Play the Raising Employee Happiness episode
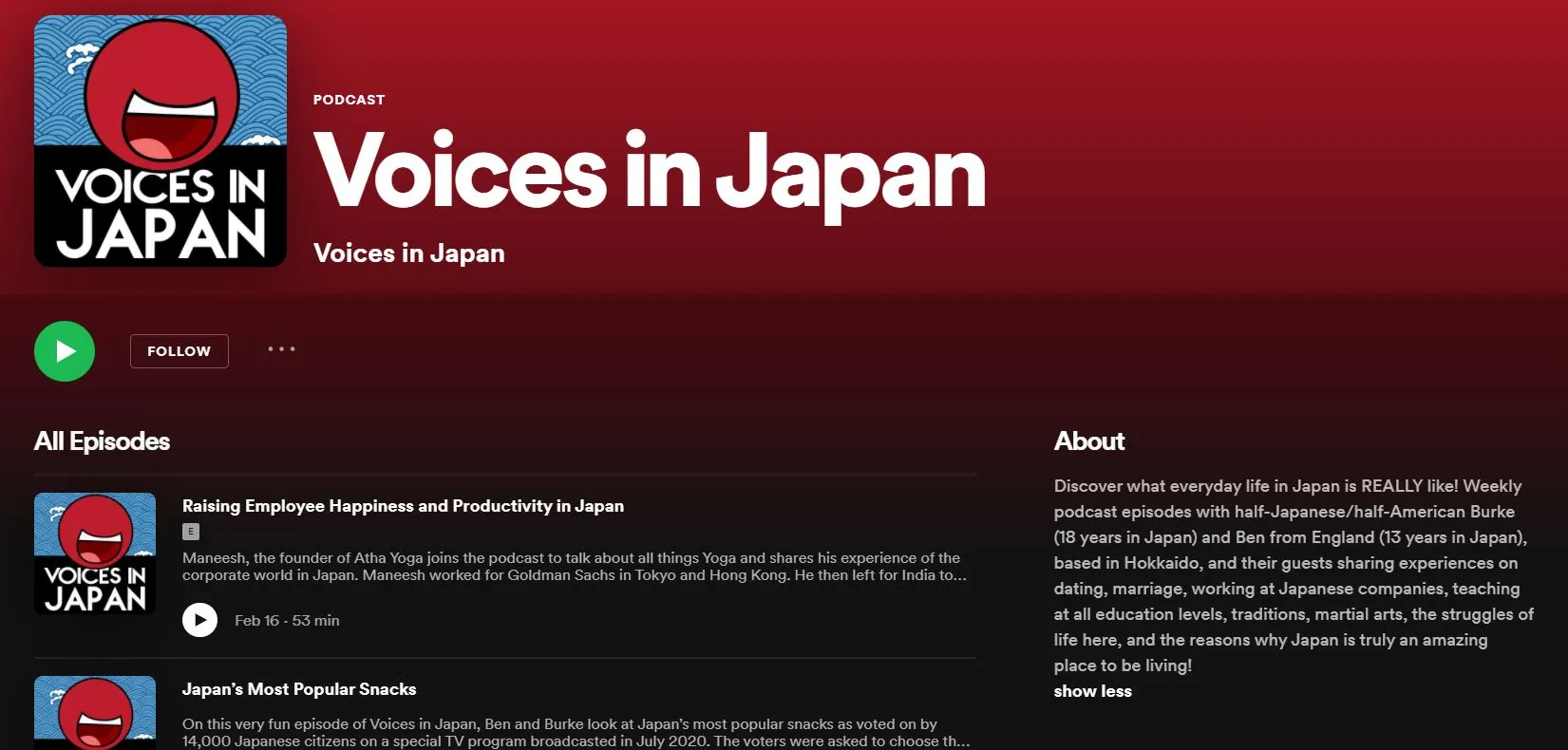 click(x=199, y=620)
